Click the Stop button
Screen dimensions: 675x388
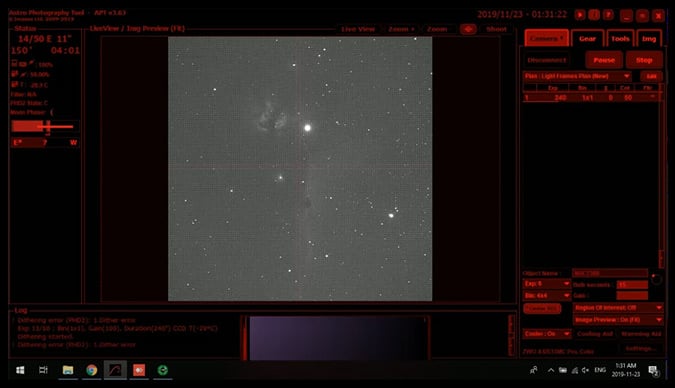[644, 60]
